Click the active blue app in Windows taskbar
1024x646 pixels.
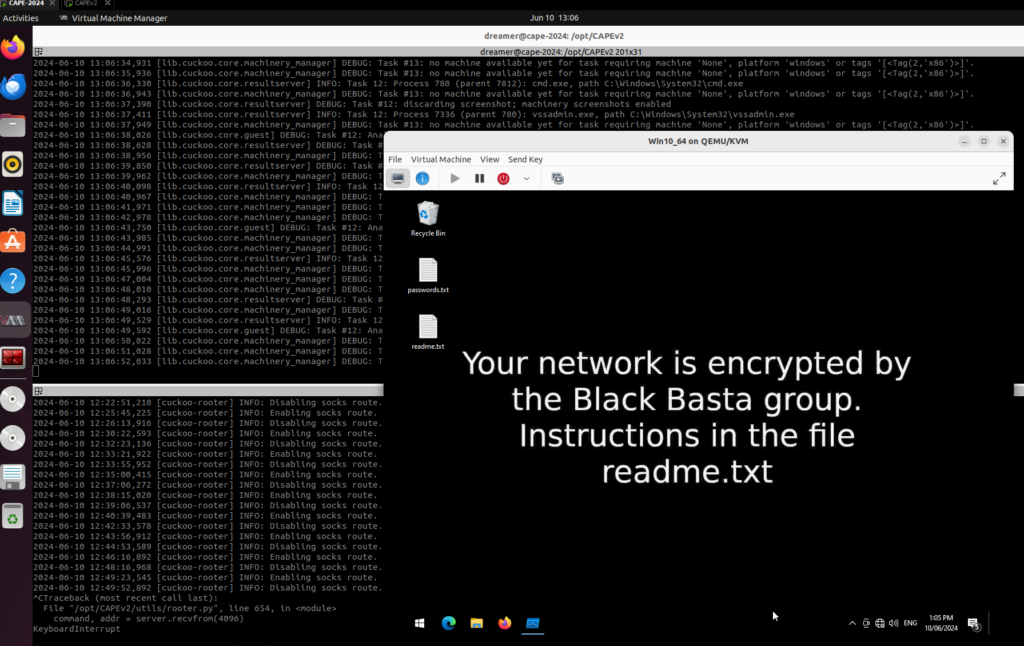[533, 623]
